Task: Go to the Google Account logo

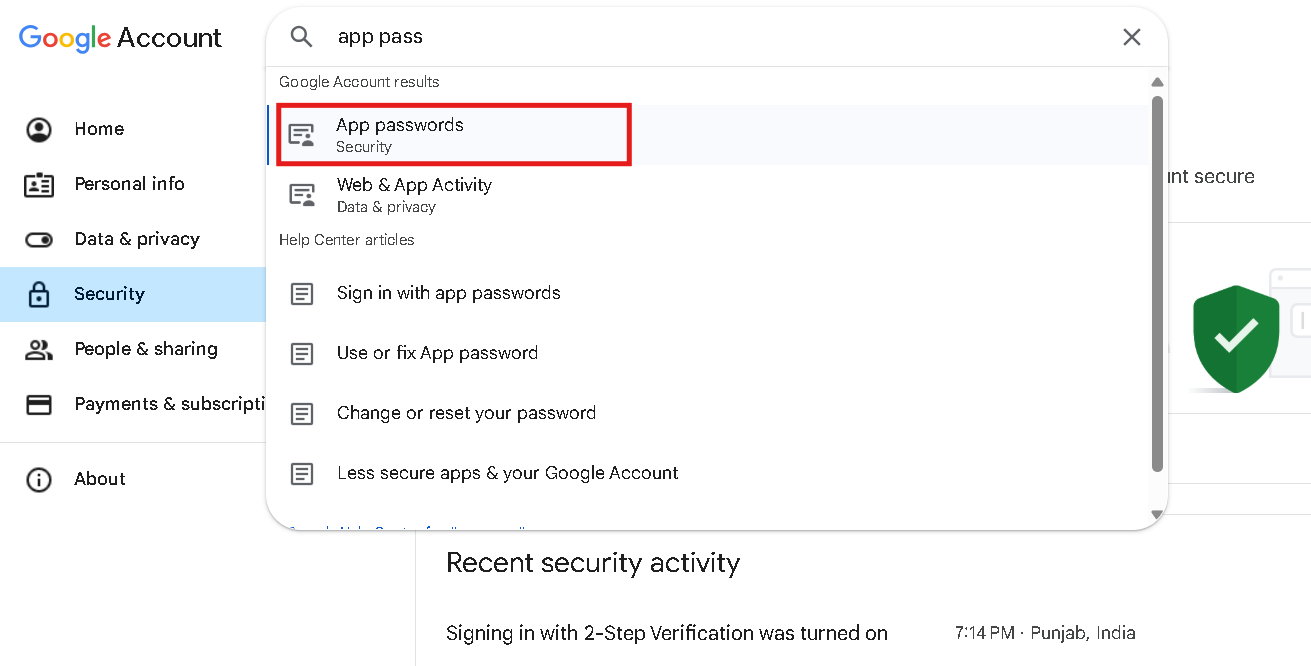Action: click(x=120, y=38)
